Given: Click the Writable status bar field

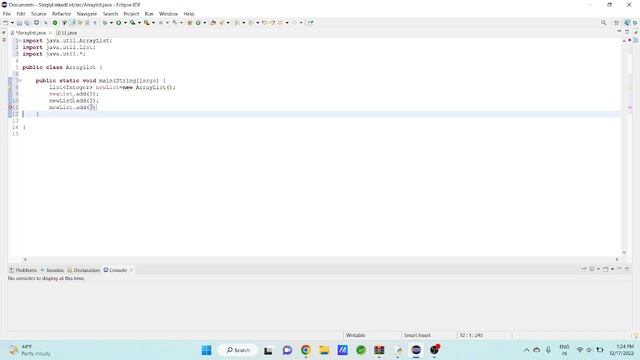Looking at the screenshot, I should 356,335.
